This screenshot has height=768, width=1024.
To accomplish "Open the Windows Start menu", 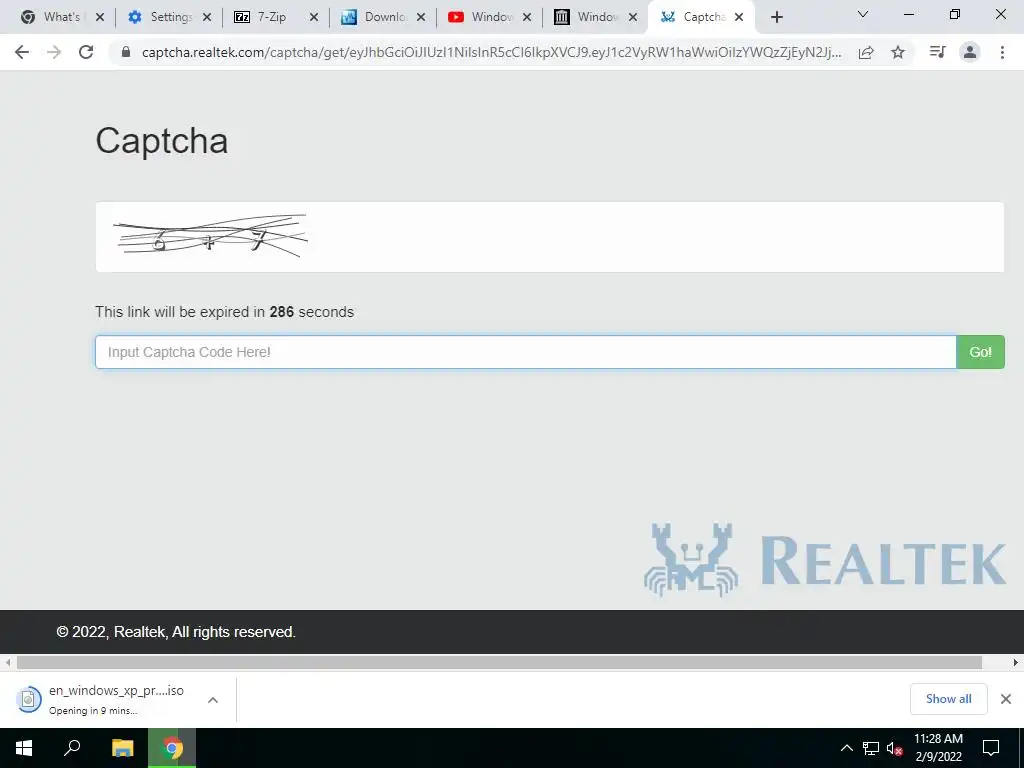I will pyautogui.click(x=24, y=748).
